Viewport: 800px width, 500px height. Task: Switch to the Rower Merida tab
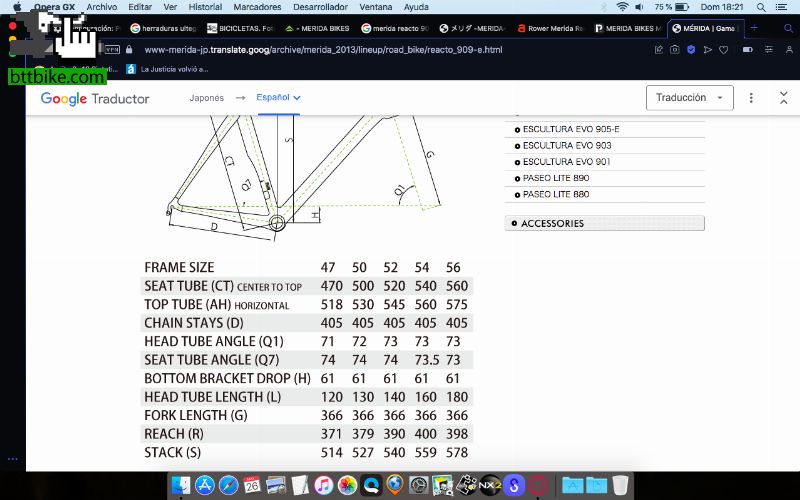pos(553,29)
